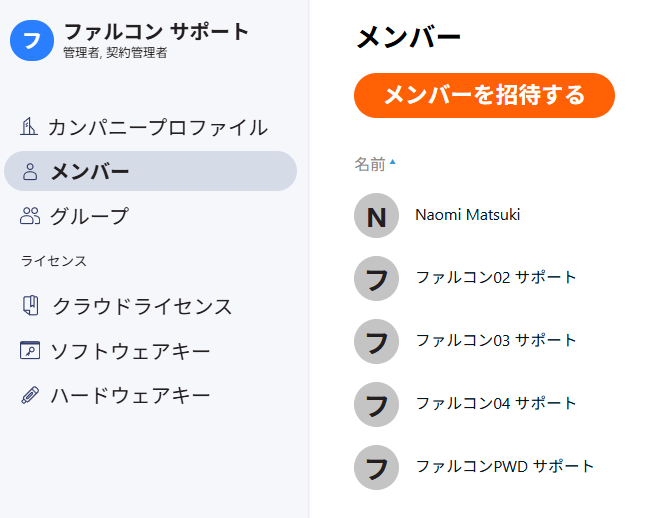Viewport: 659px width, 518px height.
Task: Click メンバーを招待する orange button
Action: 484,95
